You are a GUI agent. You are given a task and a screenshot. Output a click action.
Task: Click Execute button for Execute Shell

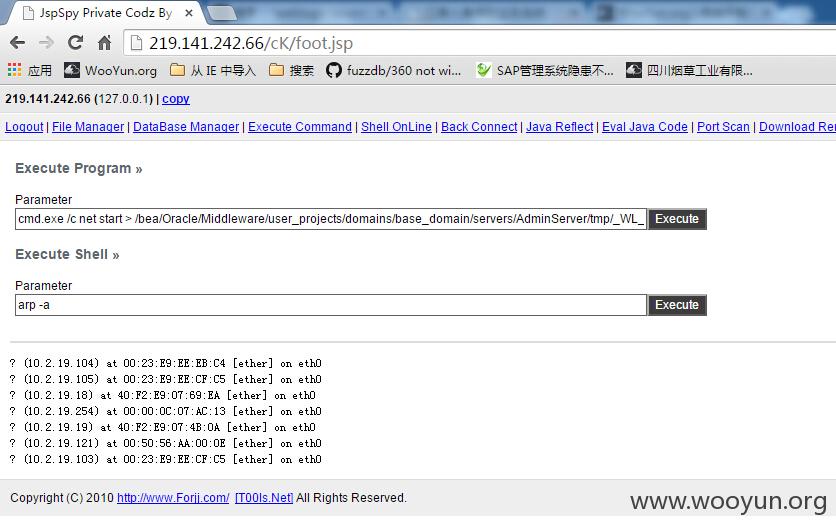(677, 305)
